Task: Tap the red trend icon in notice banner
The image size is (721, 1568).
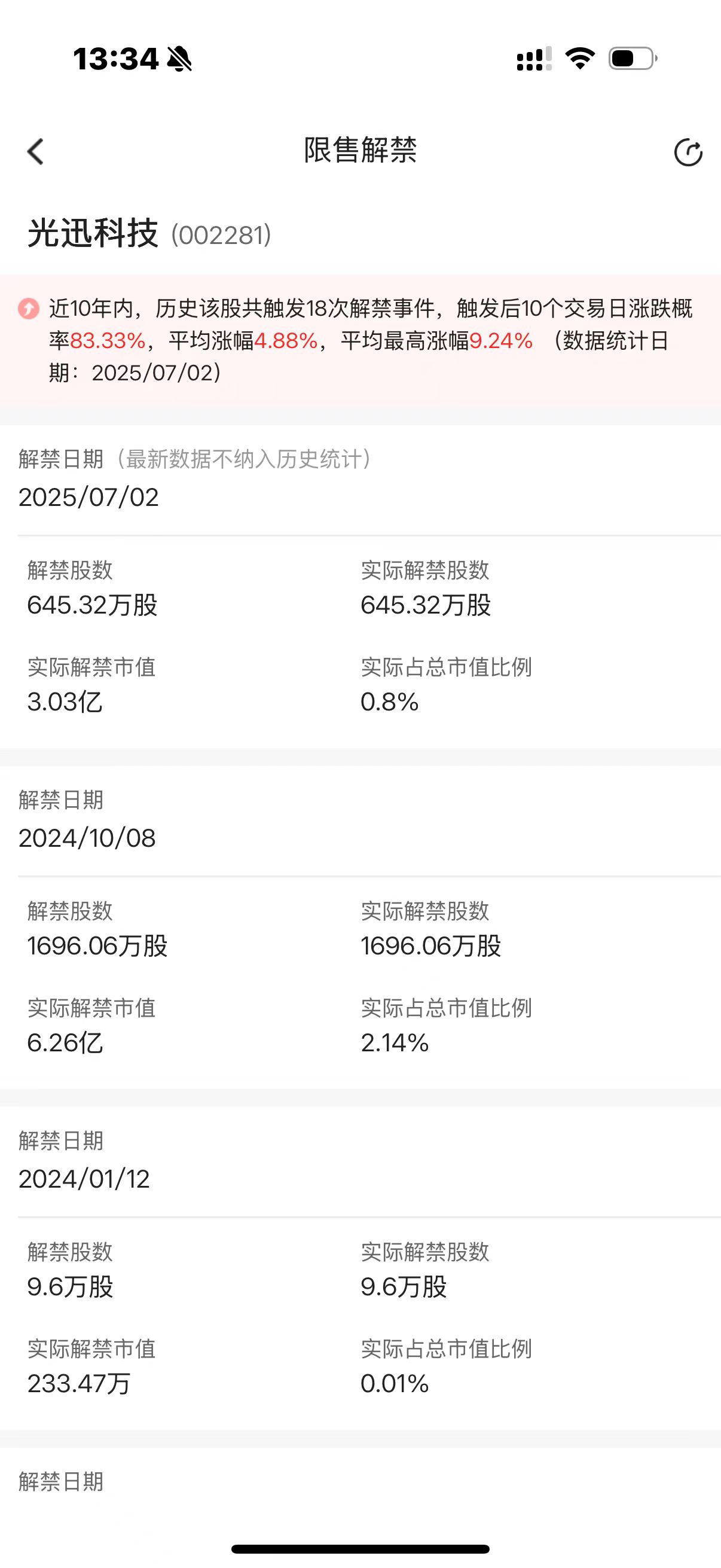Action: tap(28, 309)
